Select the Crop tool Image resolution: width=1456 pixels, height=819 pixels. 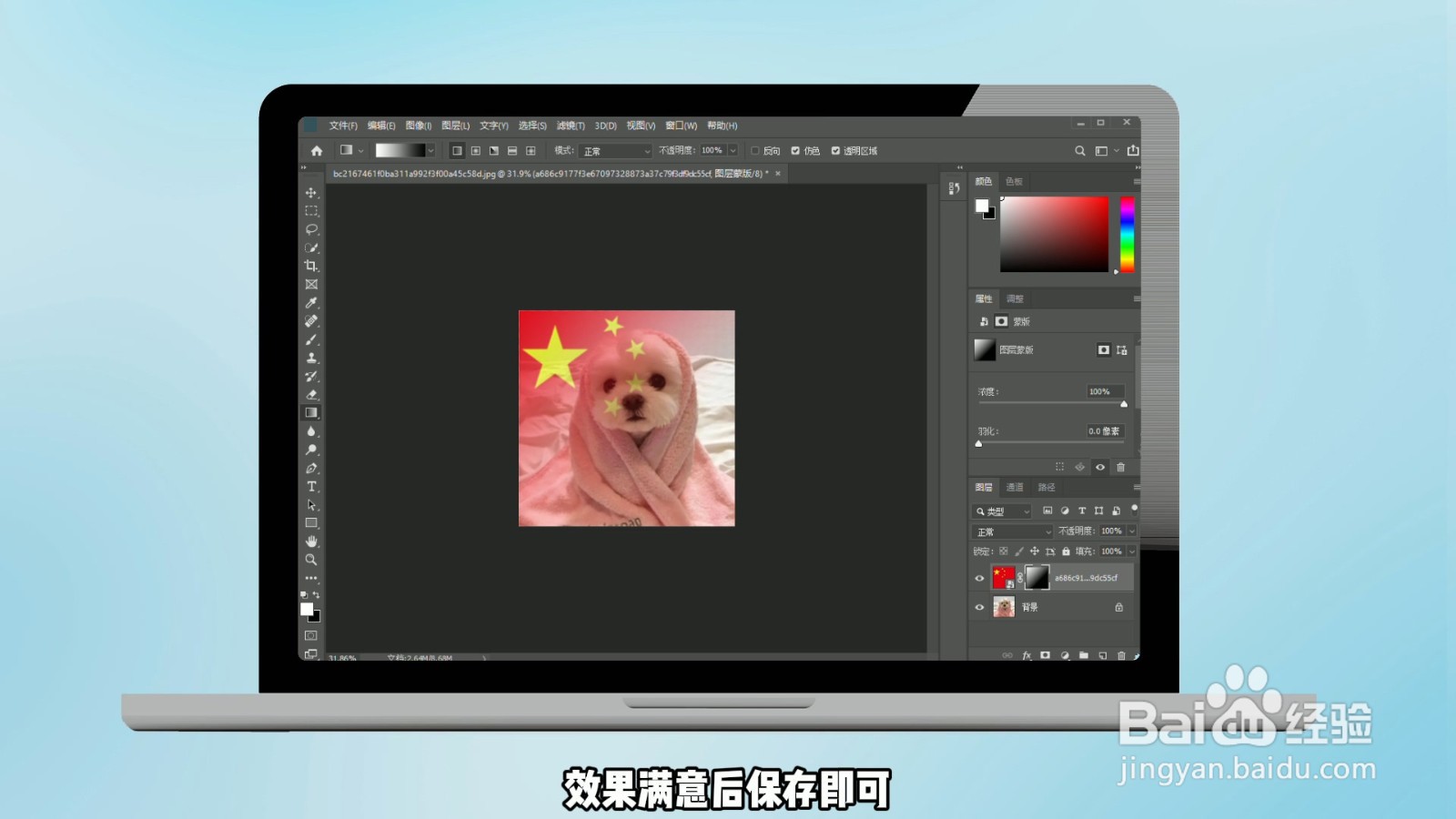click(x=311, y=266)
